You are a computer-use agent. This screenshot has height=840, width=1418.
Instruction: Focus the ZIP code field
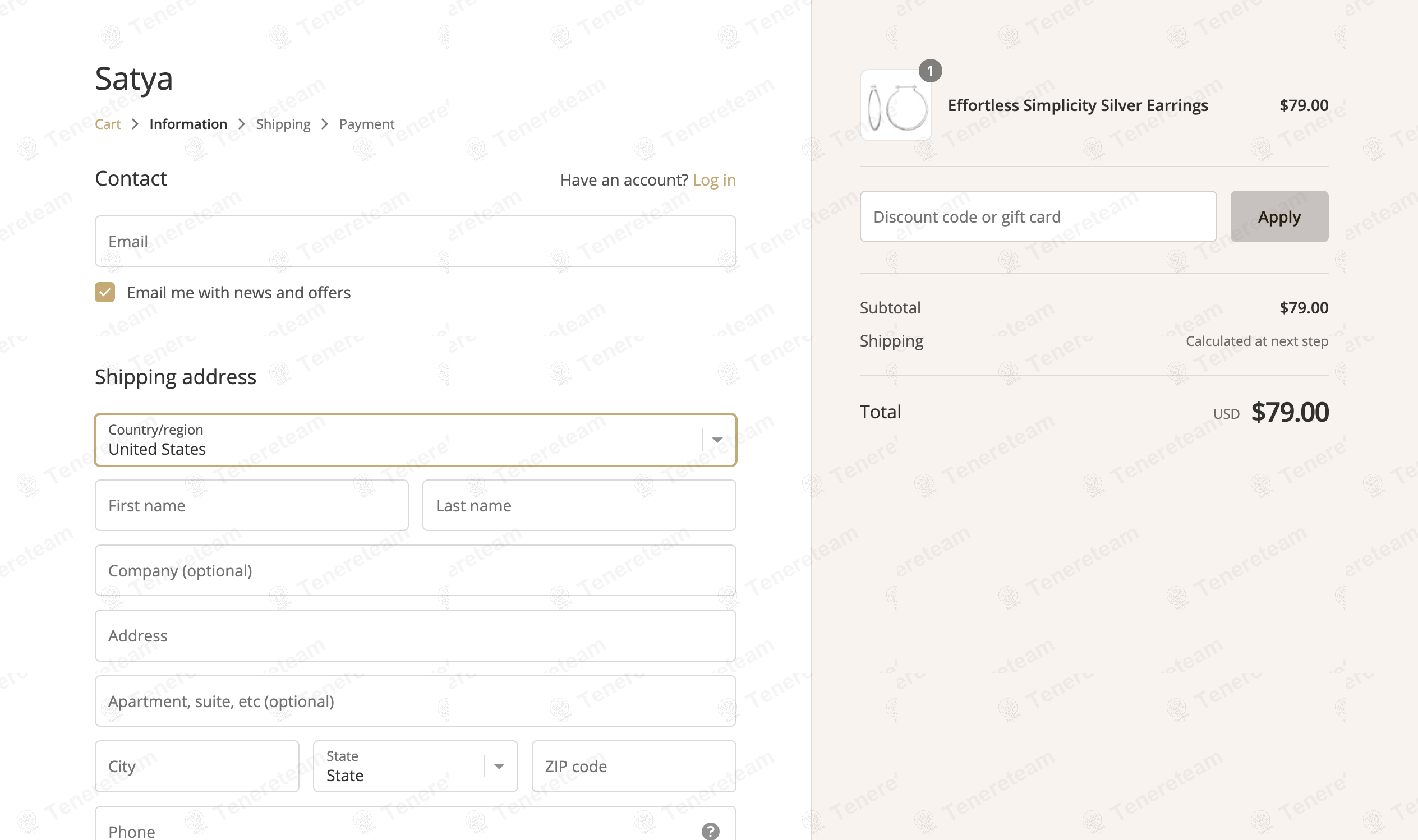coord(634,766)
